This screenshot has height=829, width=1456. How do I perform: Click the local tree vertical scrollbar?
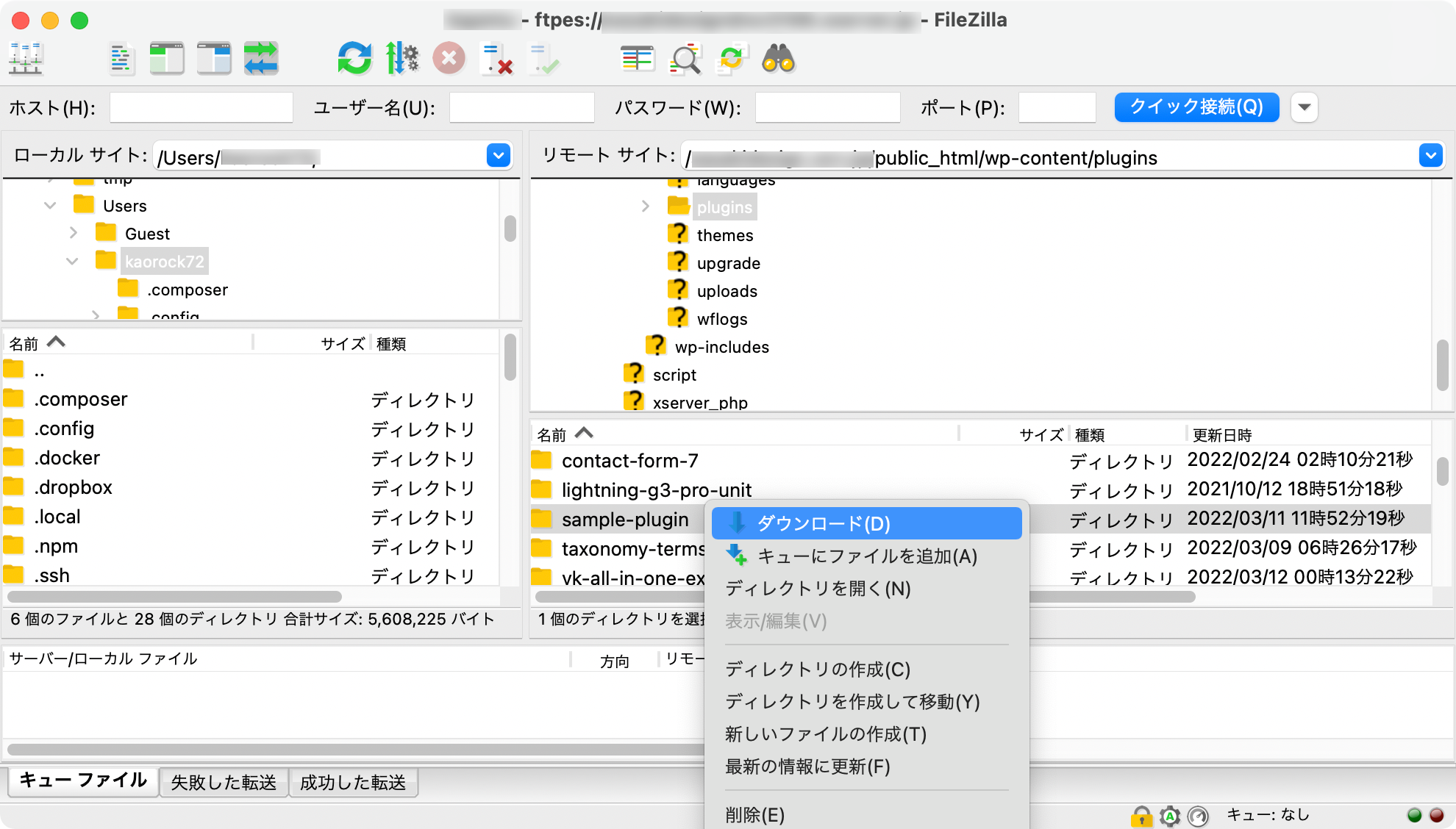(510, 228)
